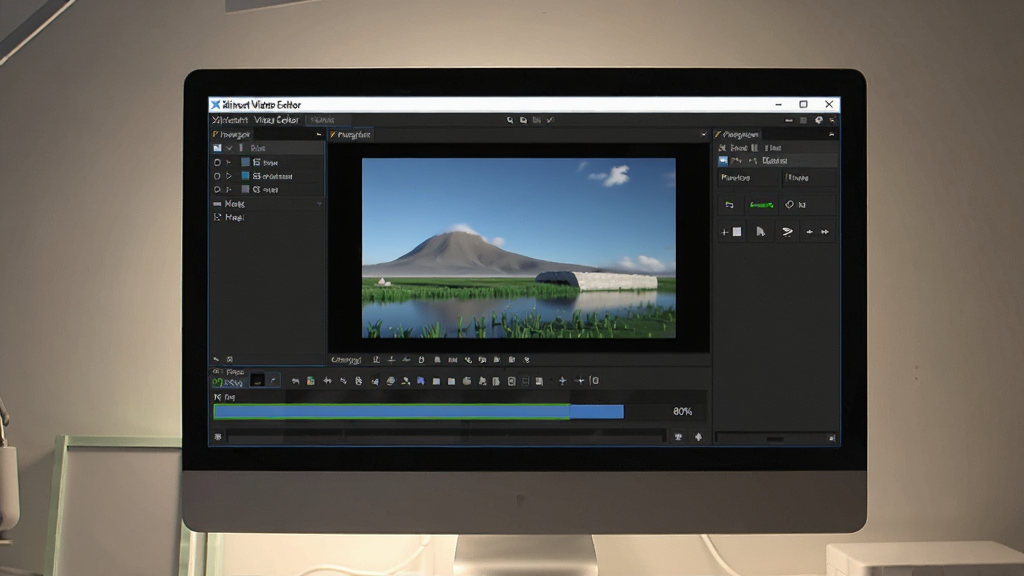Image resolution: width=1024 pixels, height=576 pixels.
Task: Click the striped lines icon in right panel
Action: 788,232
